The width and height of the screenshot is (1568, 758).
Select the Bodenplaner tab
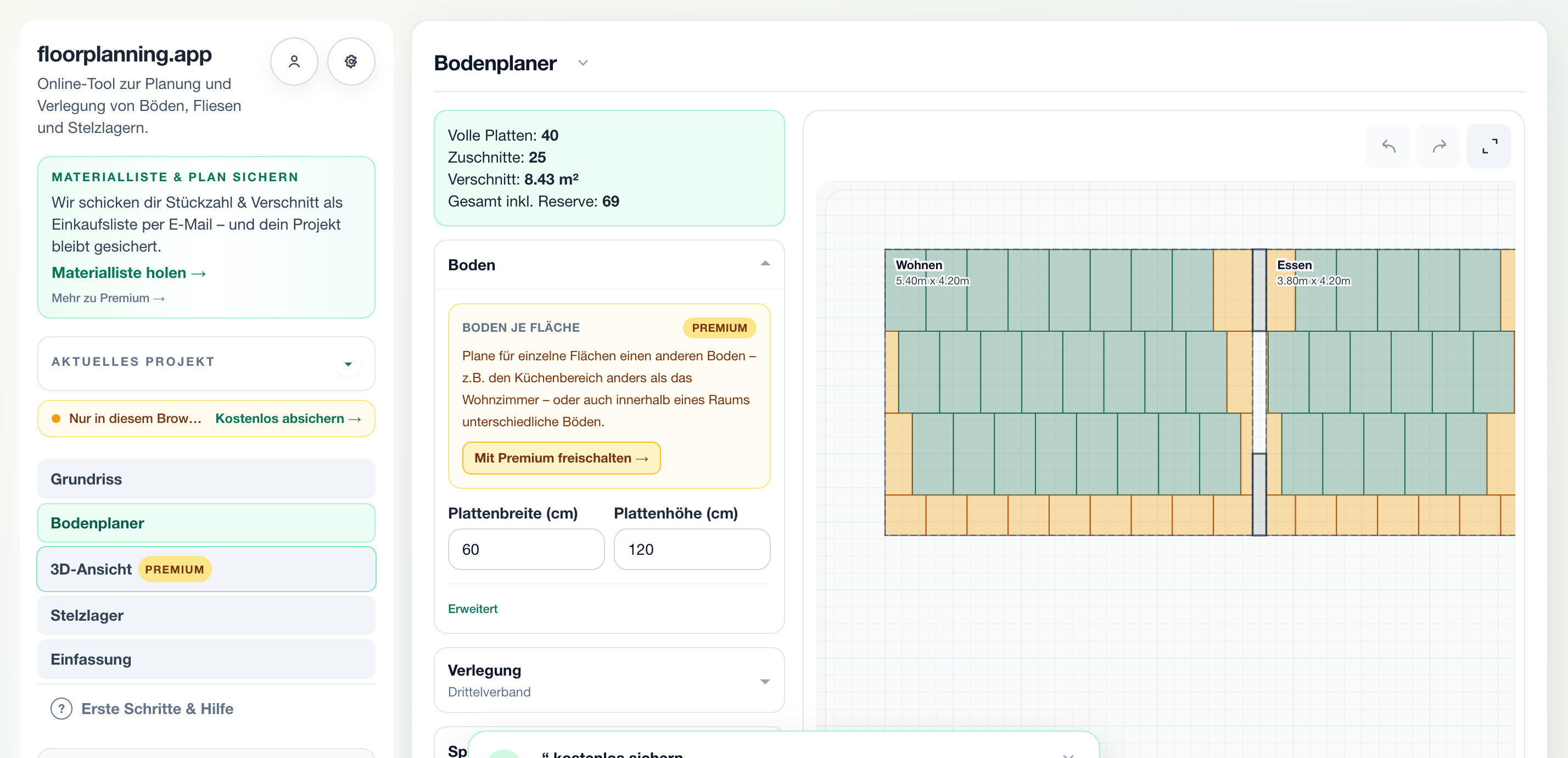click(206, 523)
